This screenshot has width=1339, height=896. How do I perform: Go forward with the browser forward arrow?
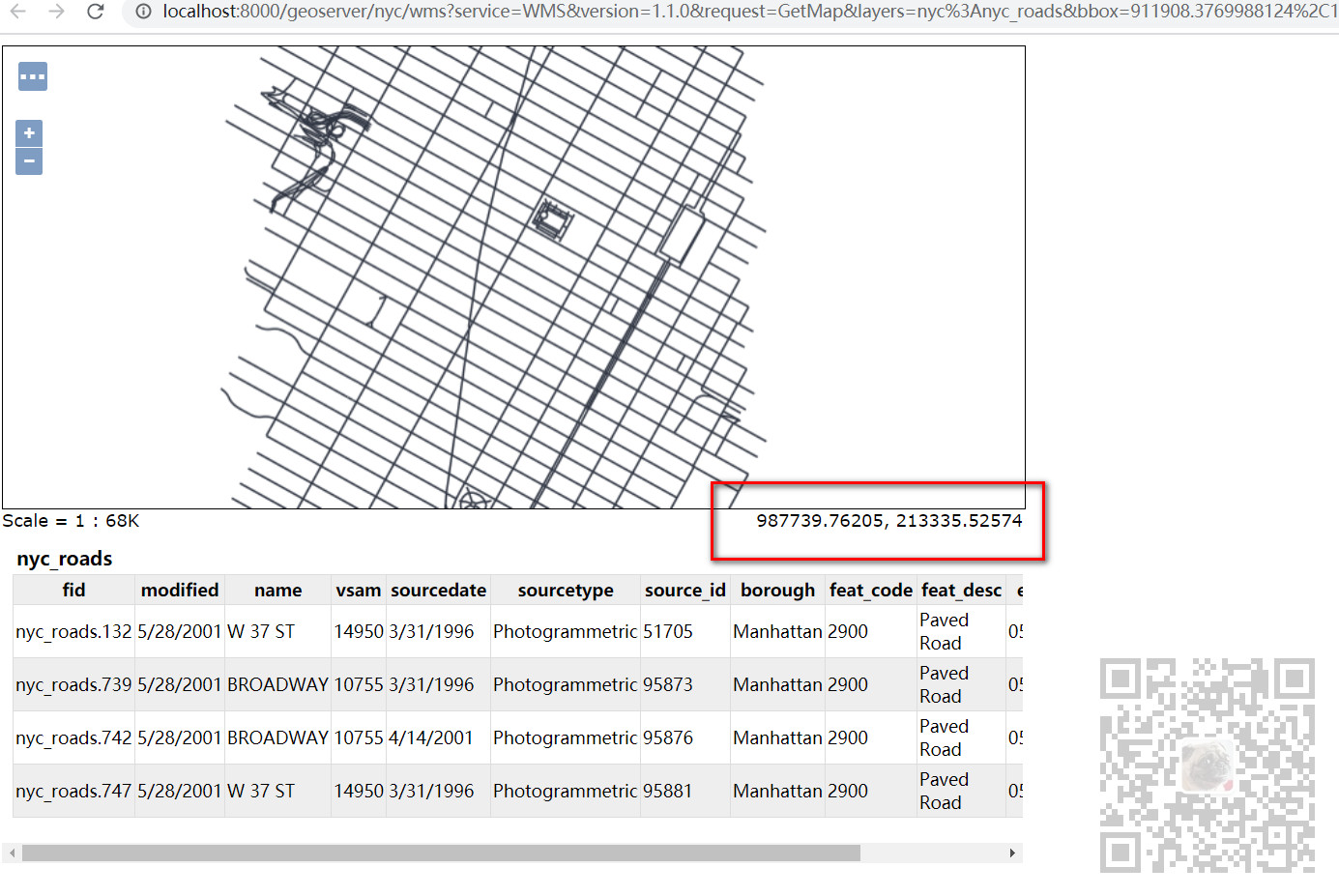click(x=56, y=12)
